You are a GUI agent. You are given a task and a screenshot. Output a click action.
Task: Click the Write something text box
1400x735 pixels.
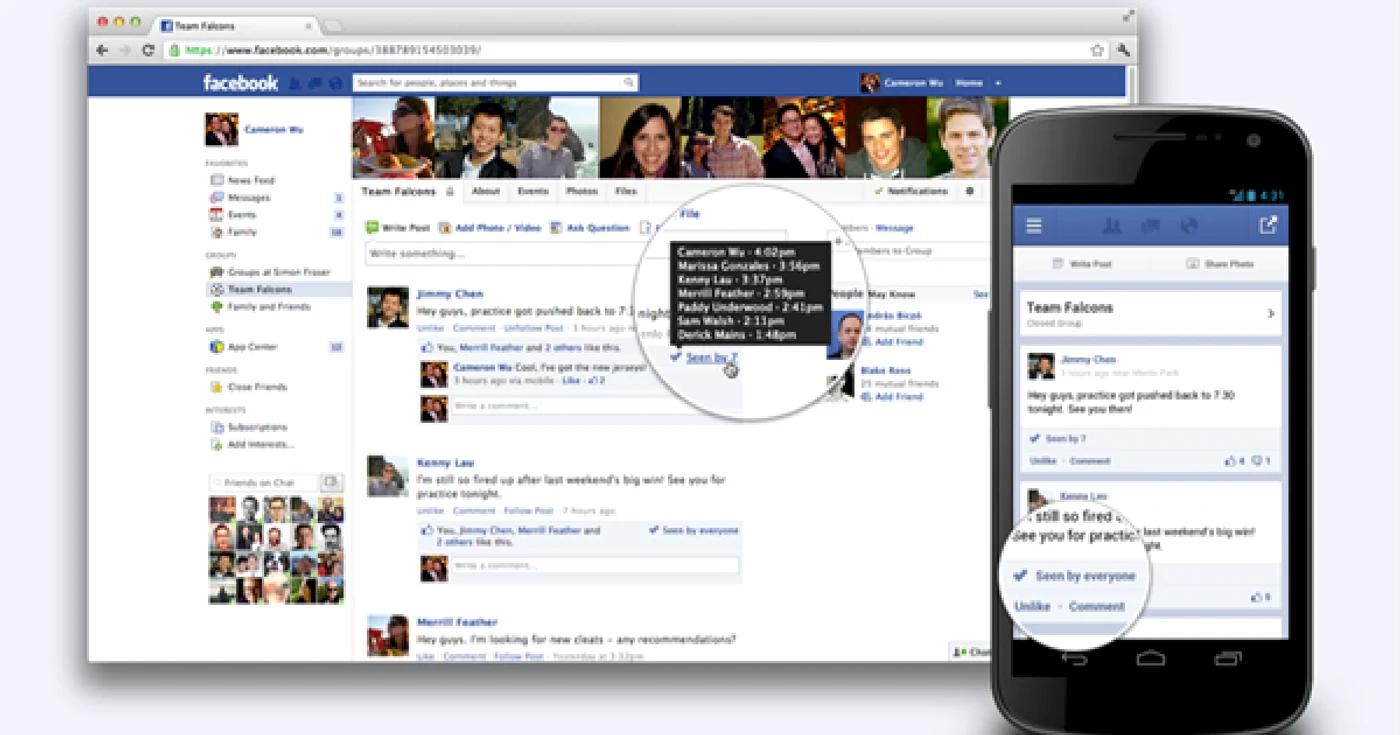[x=500, y=254]
